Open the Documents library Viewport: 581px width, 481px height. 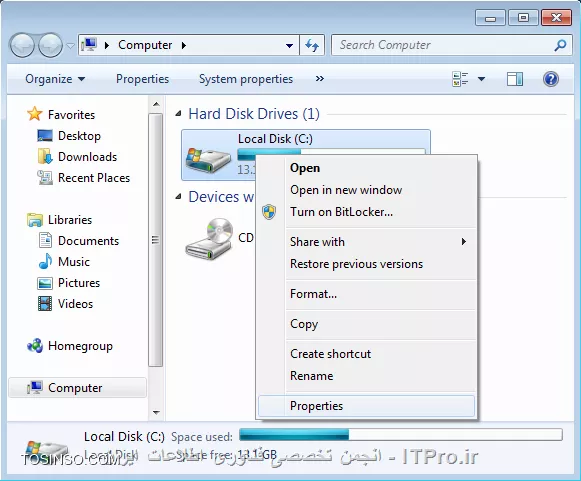click(x=88, y=241)
